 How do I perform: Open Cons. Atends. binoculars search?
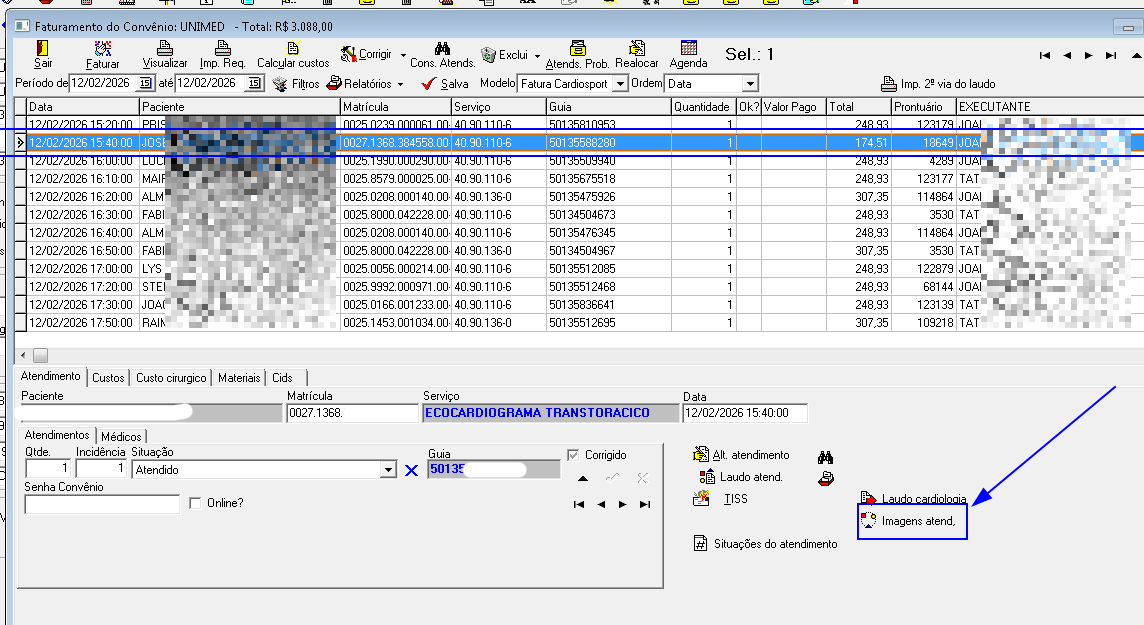click(442, 49)
